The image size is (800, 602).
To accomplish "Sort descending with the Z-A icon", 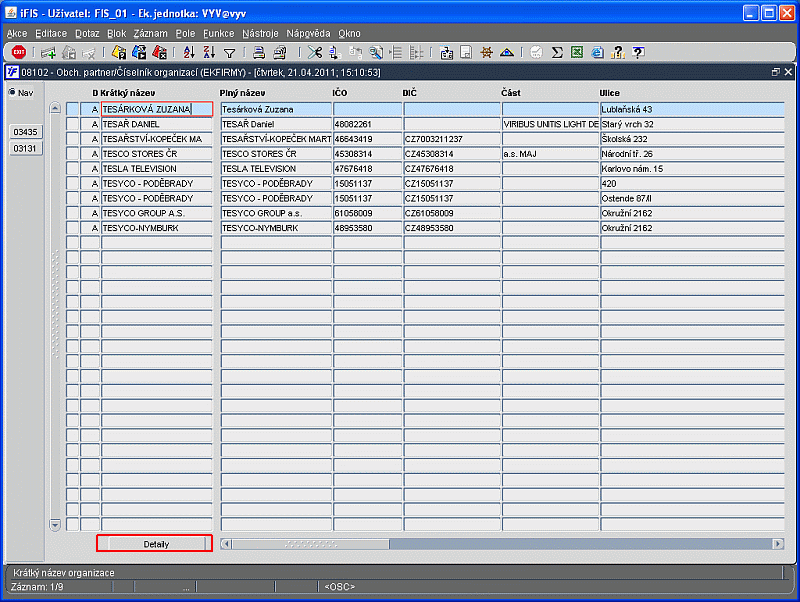I will 209,52.
